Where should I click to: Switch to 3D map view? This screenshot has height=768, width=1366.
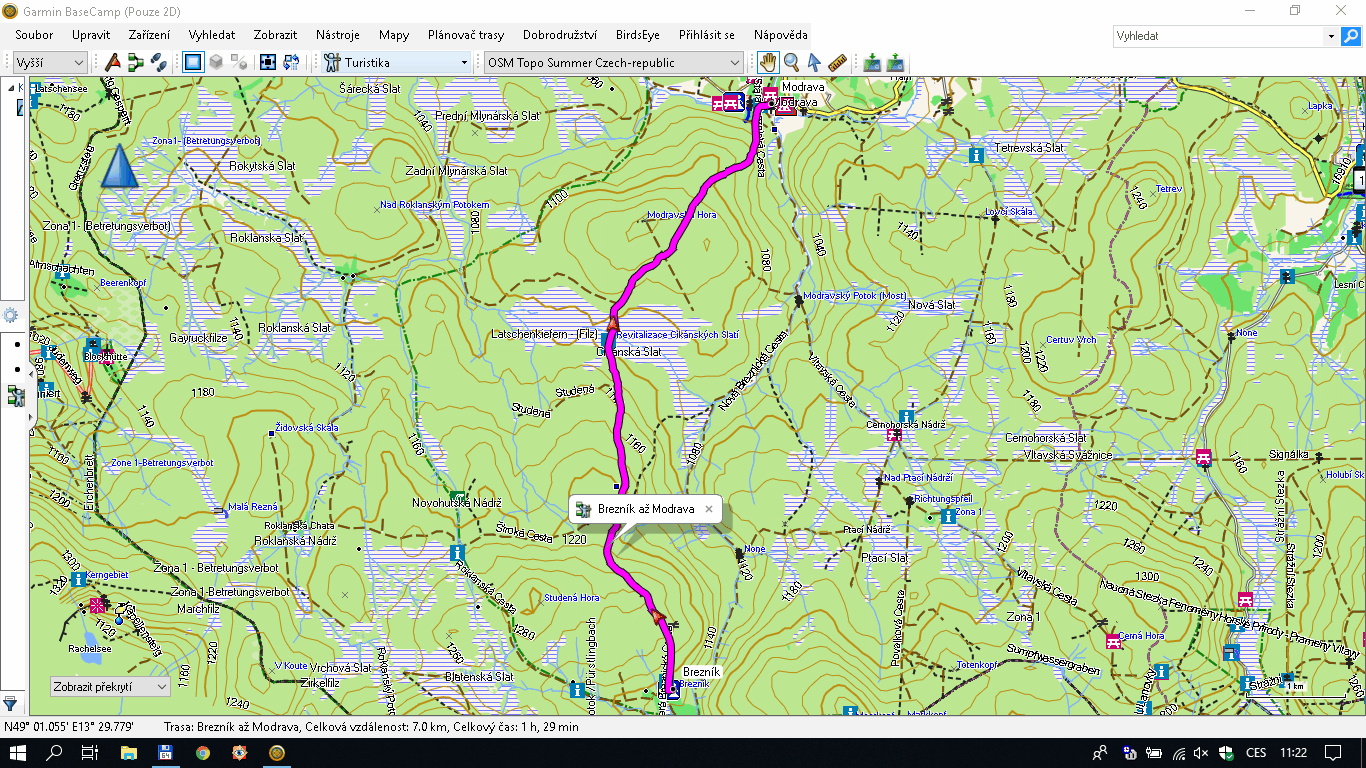pos(216,62)
